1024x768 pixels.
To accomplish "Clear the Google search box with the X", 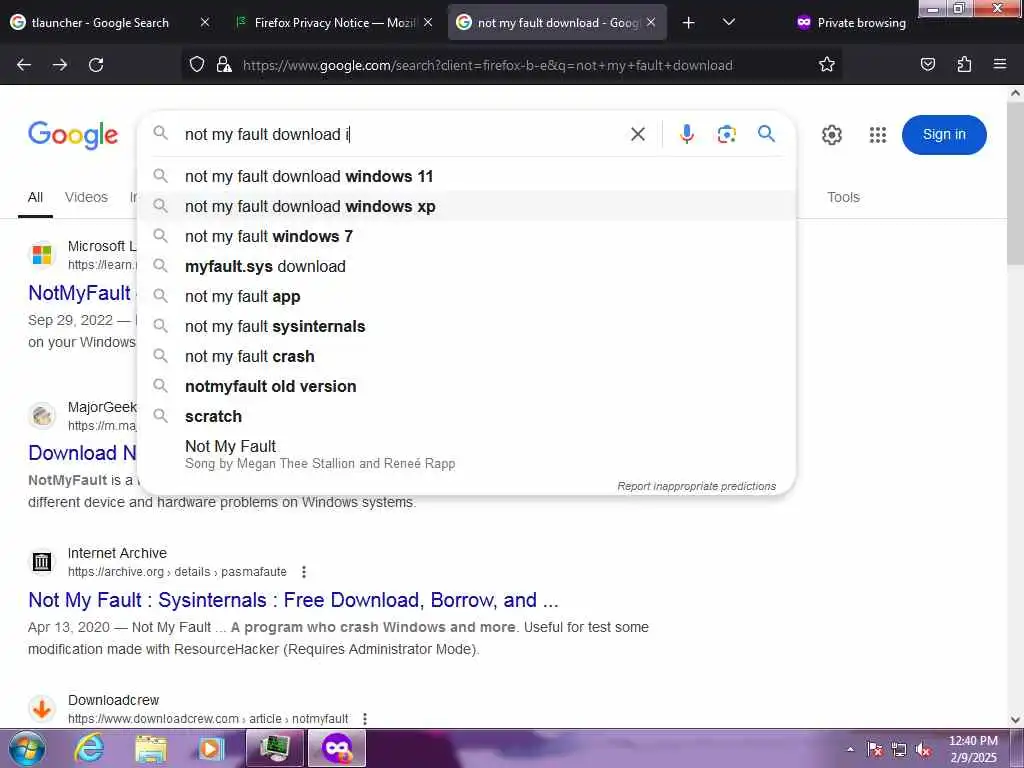I will coord(638,135).
